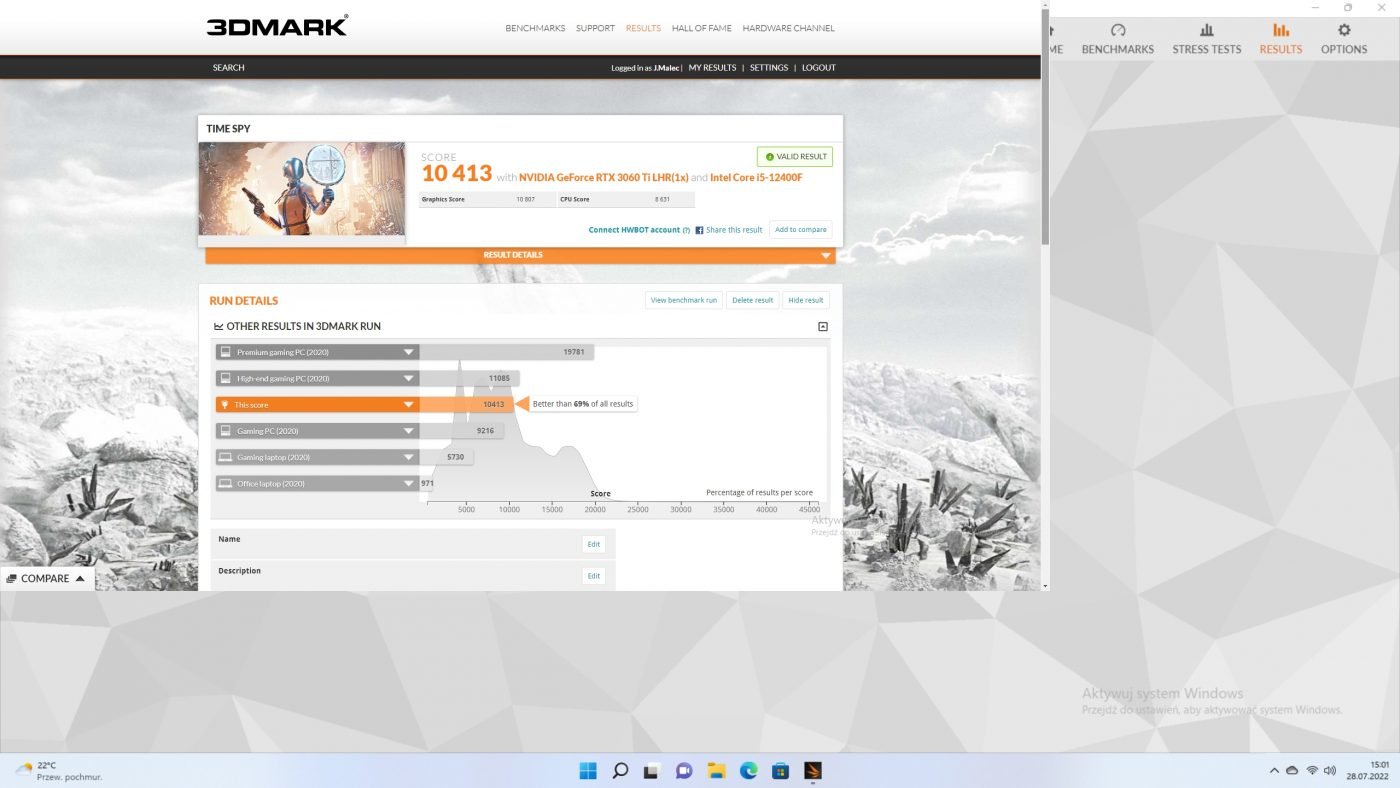
Task: Click Delete result button
Action: 752,300
